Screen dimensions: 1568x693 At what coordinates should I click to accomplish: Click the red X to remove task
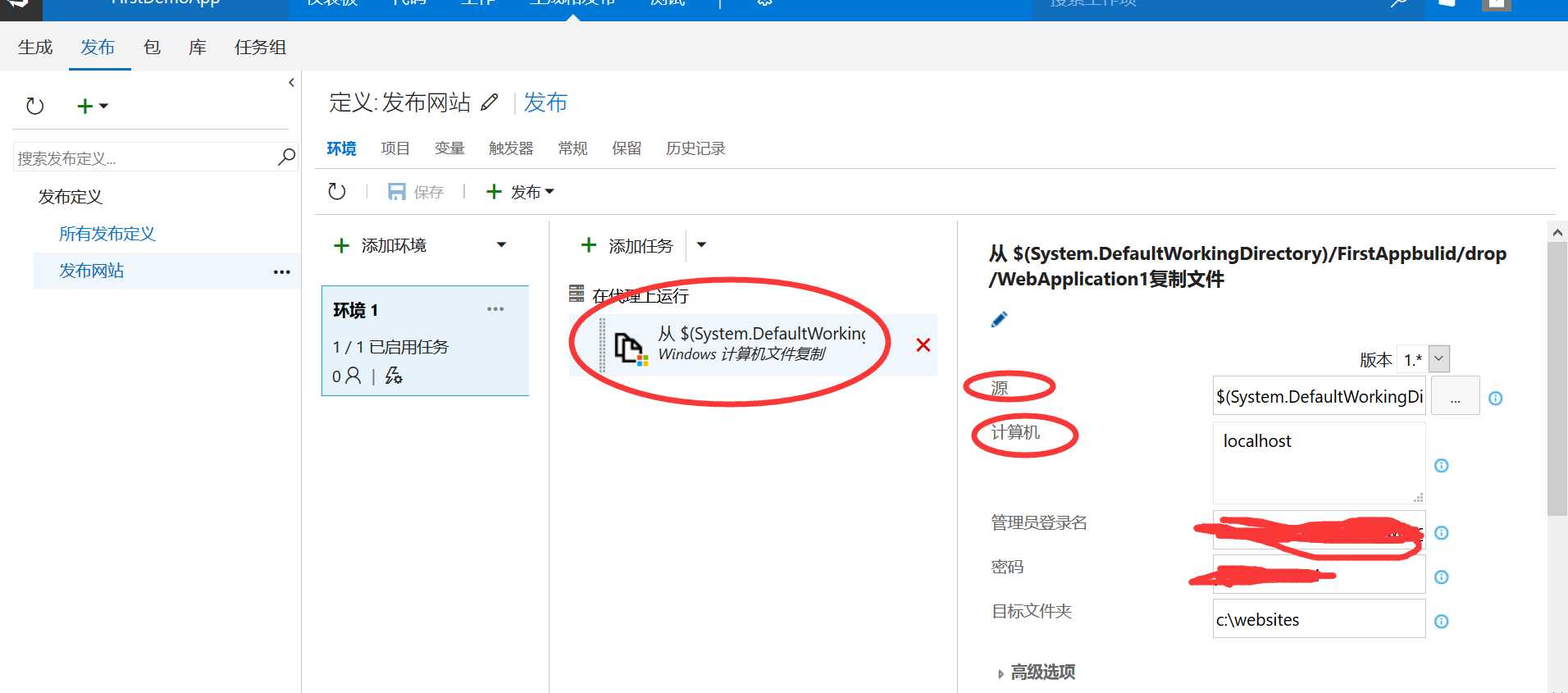[923, 345]
